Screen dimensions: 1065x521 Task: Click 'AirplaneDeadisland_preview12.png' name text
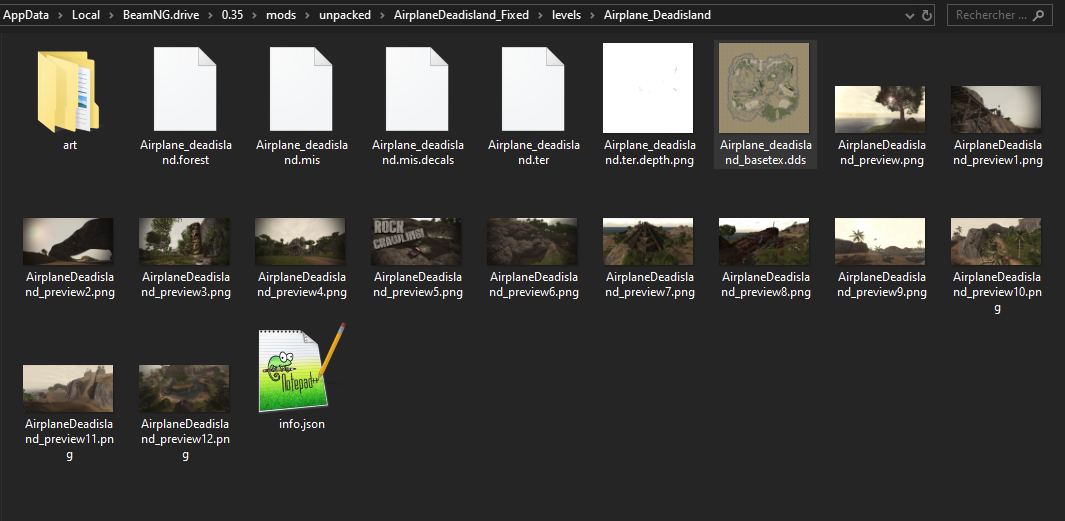pos(185,439)
